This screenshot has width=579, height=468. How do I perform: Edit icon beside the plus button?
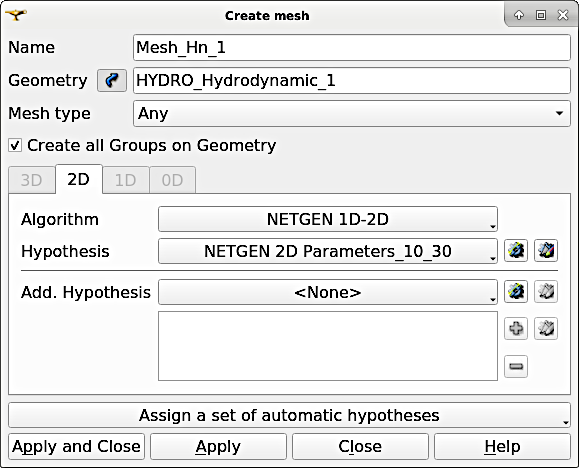(x=546, y=328)
